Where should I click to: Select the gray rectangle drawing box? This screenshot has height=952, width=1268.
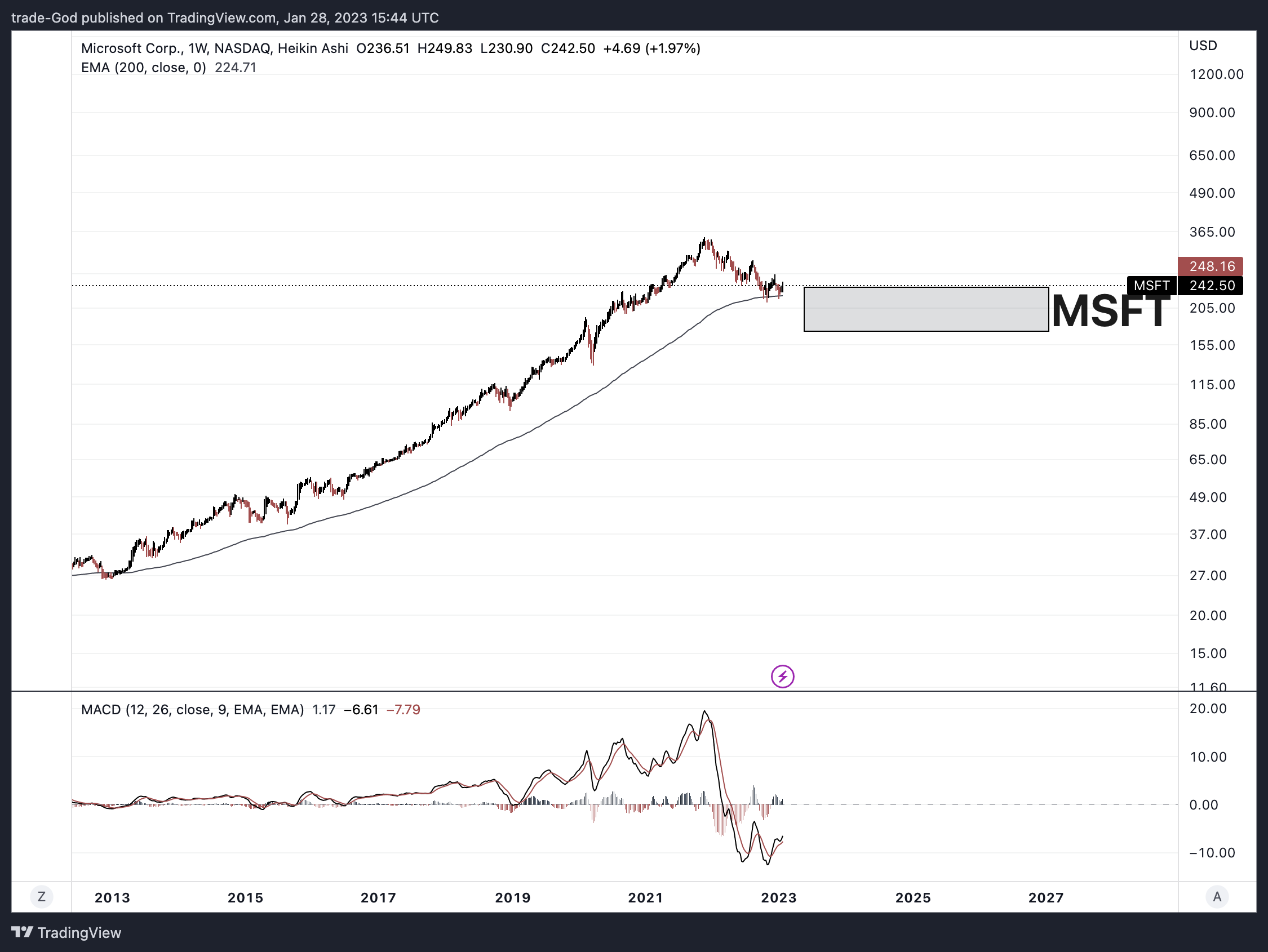(x=926, y=309)
